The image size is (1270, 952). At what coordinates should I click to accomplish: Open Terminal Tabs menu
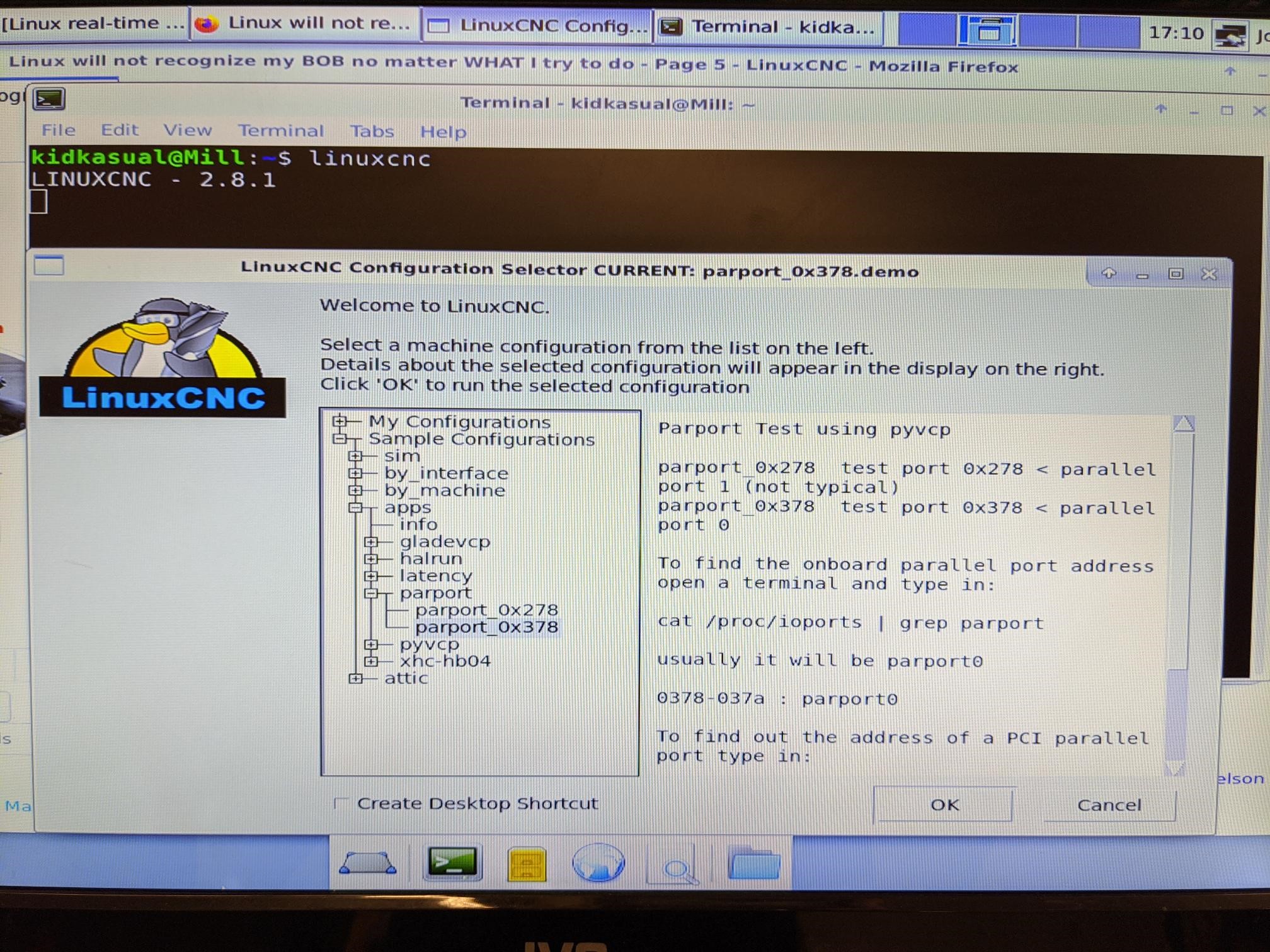pyautogui.click(x=372, y=131)
